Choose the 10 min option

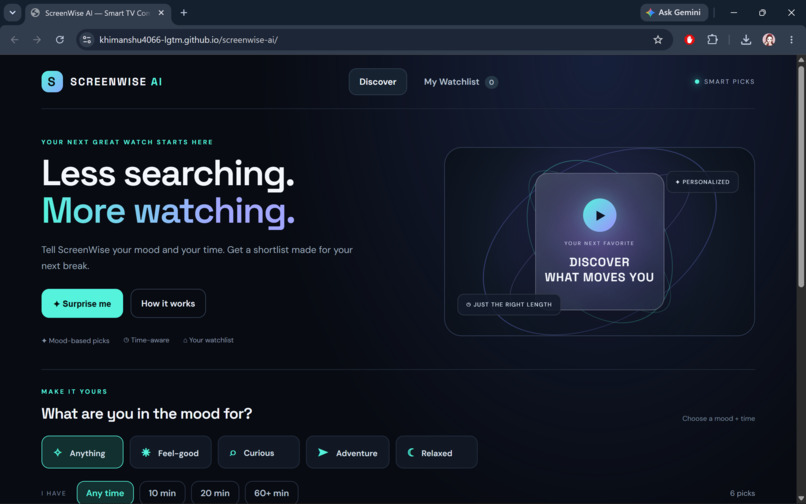tap(162, 493)
